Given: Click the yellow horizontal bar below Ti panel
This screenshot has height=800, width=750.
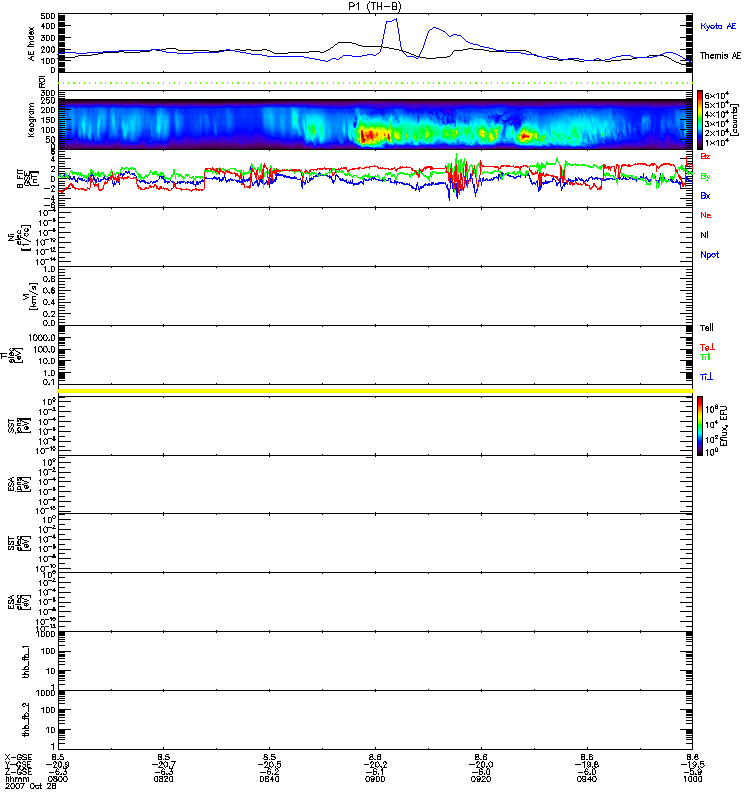Looking at the screenshot, I should click(375, 391).
